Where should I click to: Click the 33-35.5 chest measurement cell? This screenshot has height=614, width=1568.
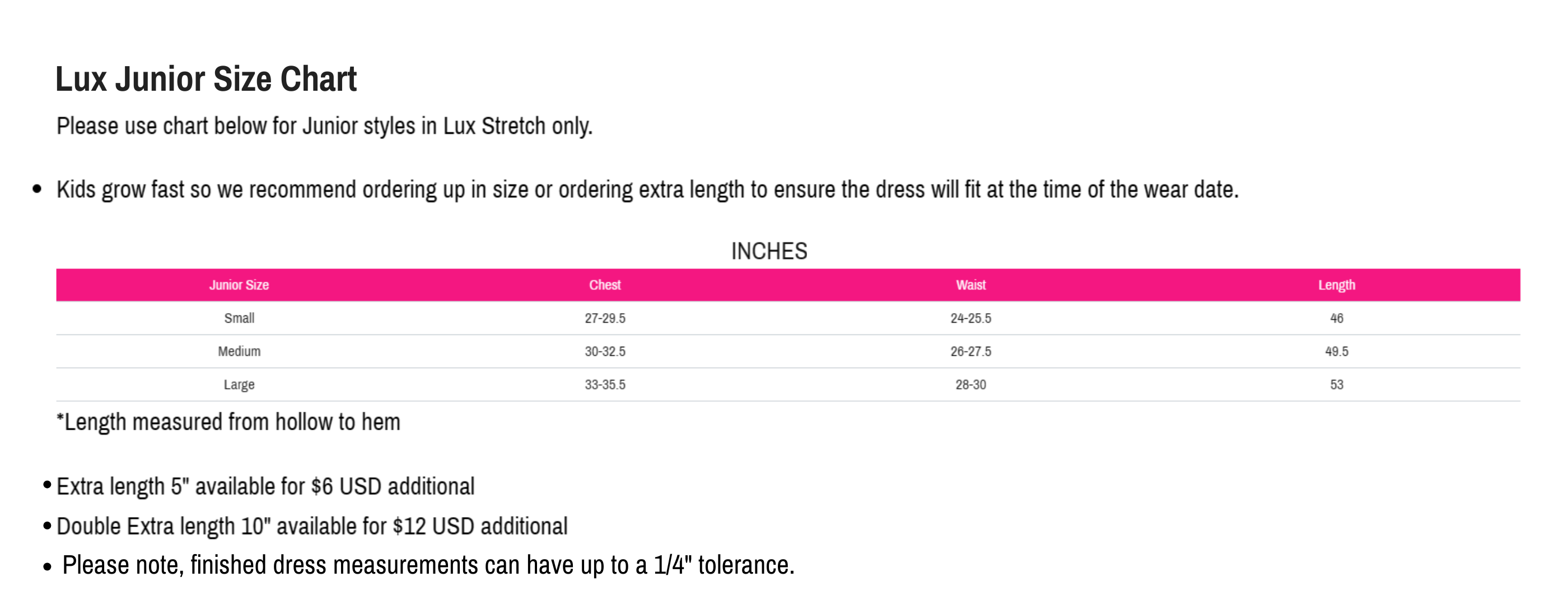604,385
